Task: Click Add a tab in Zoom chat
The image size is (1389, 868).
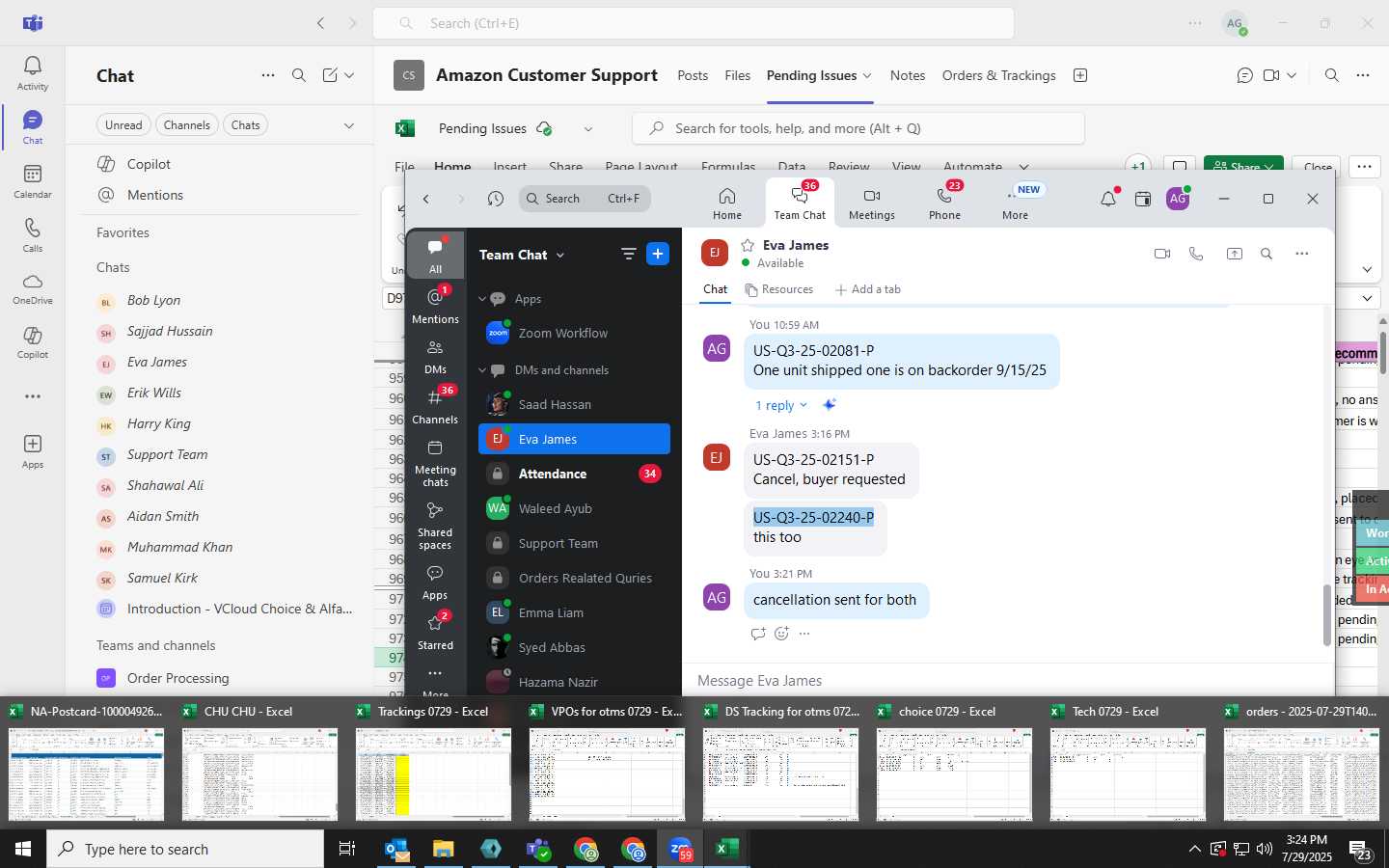Action: coord(867,289)
